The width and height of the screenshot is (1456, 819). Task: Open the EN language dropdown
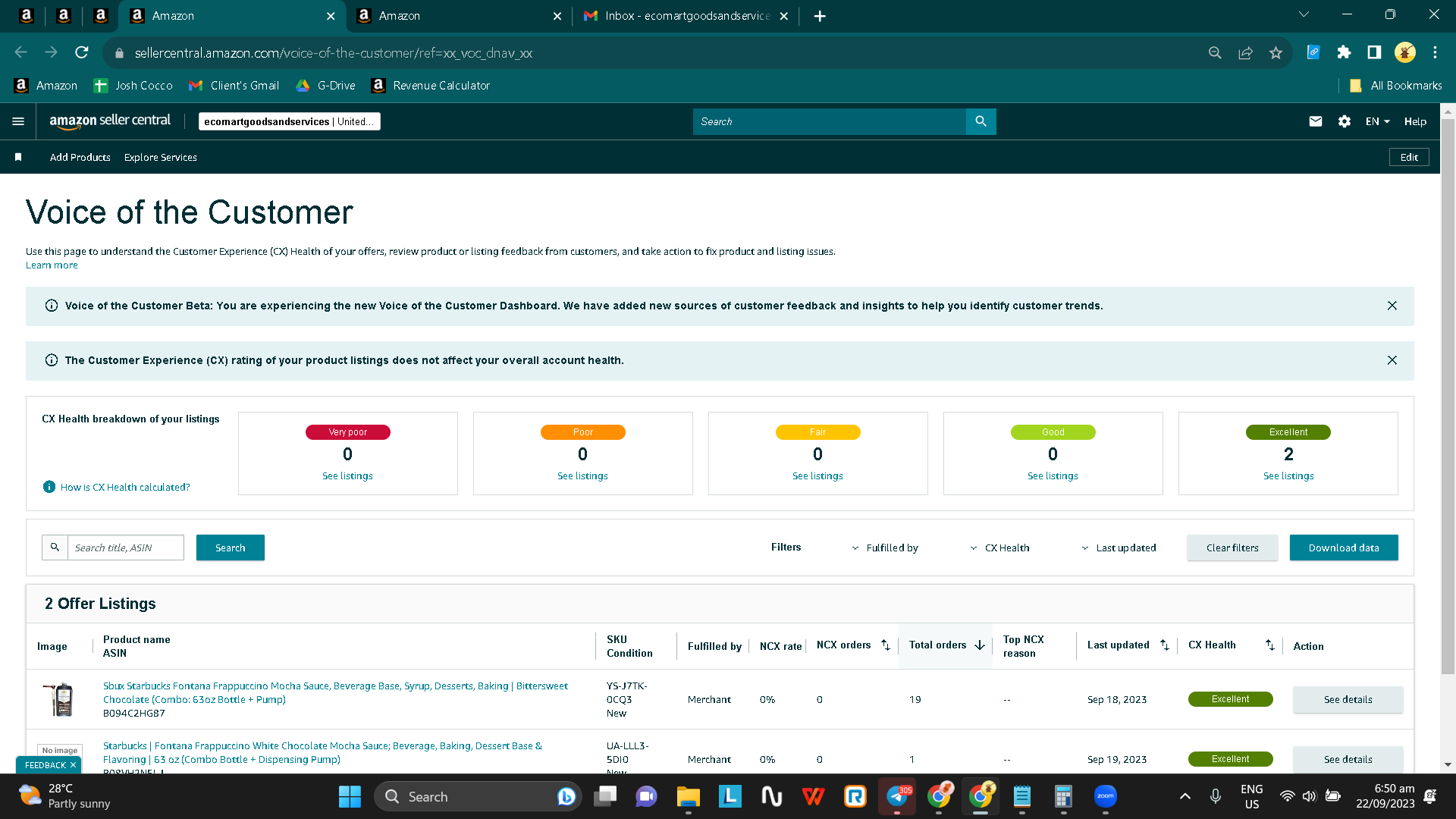click(x=1378, y=121)
